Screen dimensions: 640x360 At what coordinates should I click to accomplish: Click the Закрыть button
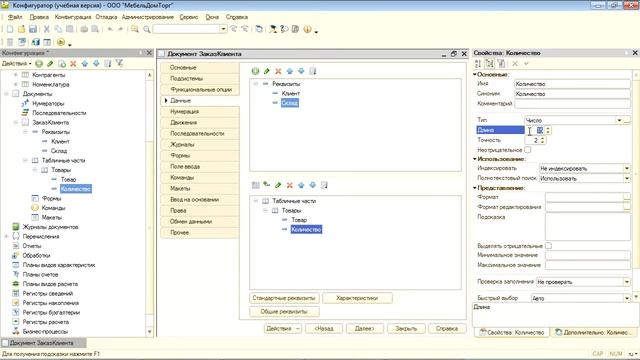click(406, 328)
